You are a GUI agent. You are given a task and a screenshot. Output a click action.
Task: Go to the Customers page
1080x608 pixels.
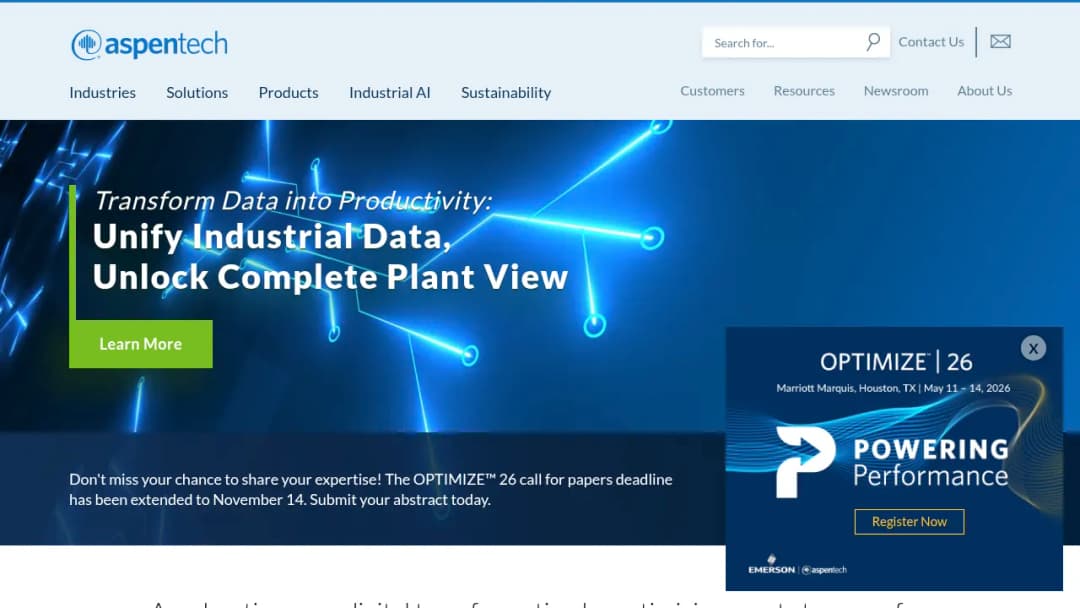(712, 91)
